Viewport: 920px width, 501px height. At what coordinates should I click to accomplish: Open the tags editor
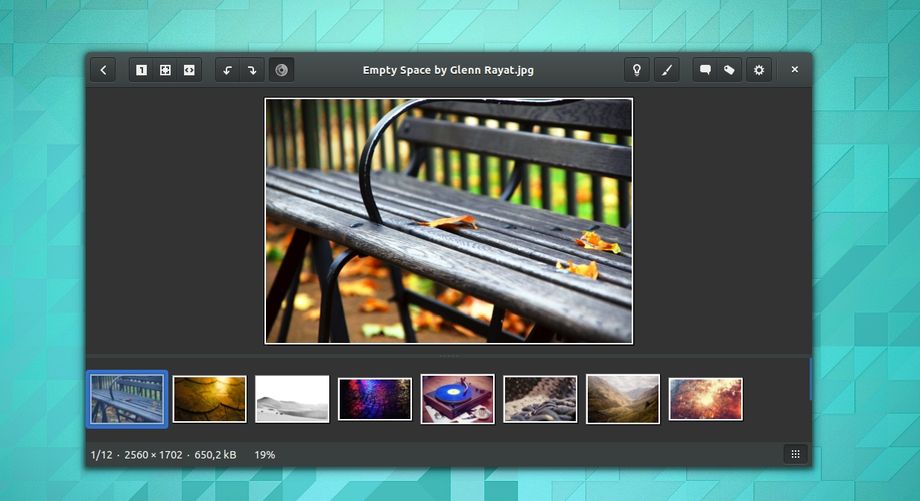tap(729, 70)
